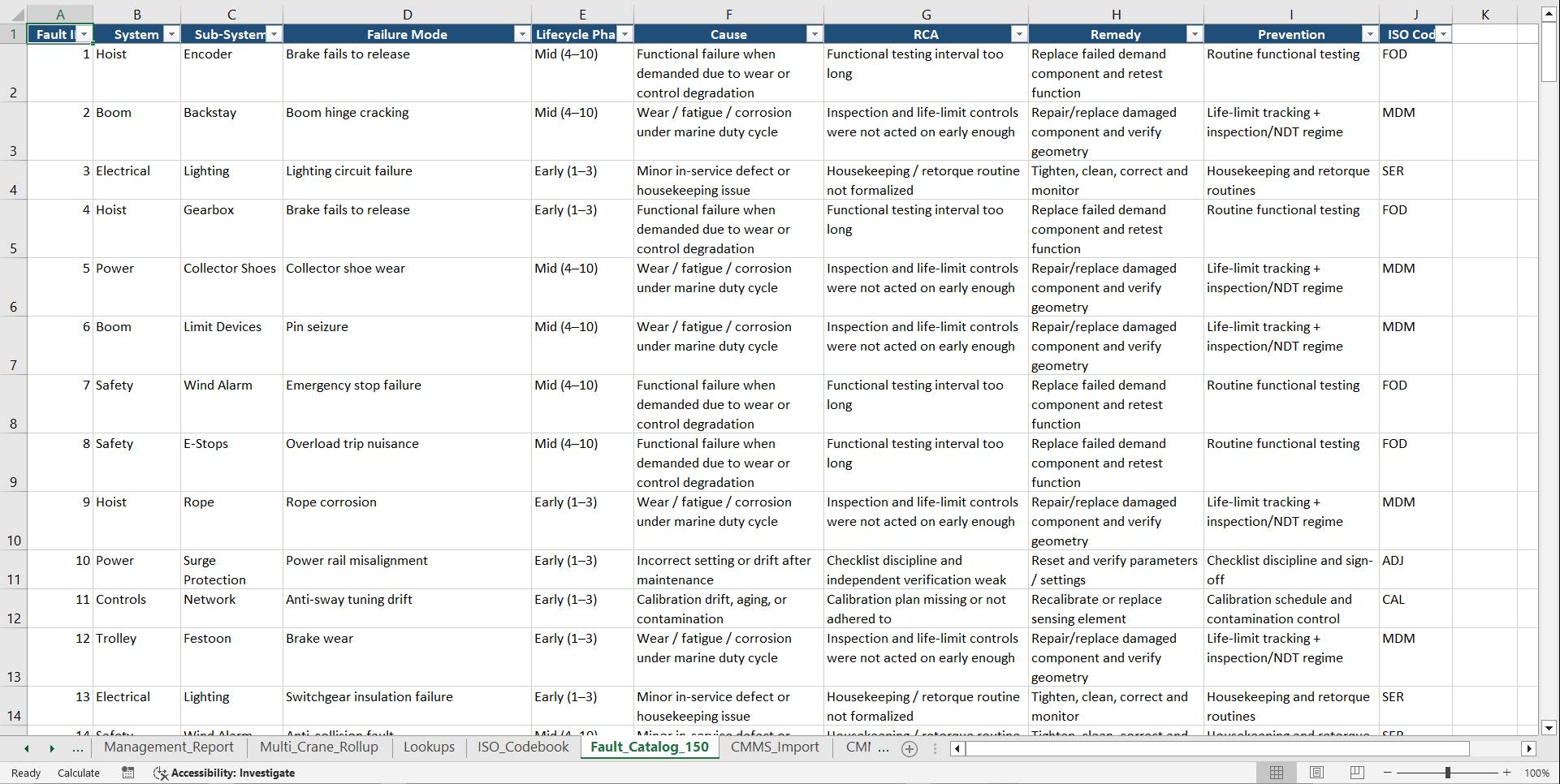Switch to Normal view icon
Screen dimensions: 1560x784
pyautogui.click(x=1276, y=773)
